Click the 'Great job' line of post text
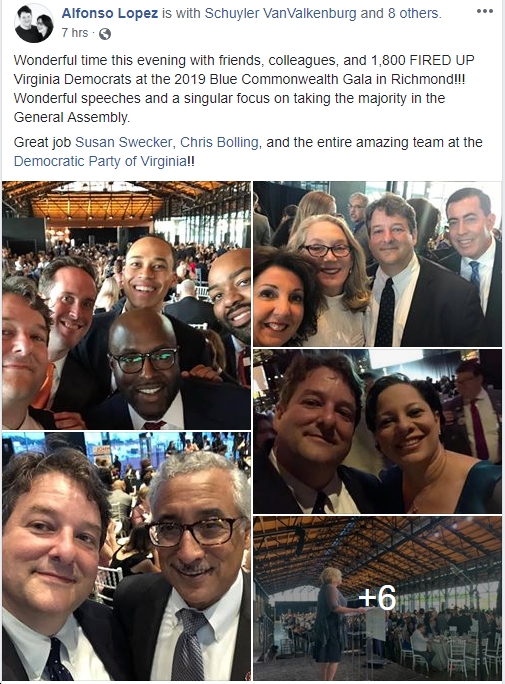505x684 pixels. [x=248, y=152]
